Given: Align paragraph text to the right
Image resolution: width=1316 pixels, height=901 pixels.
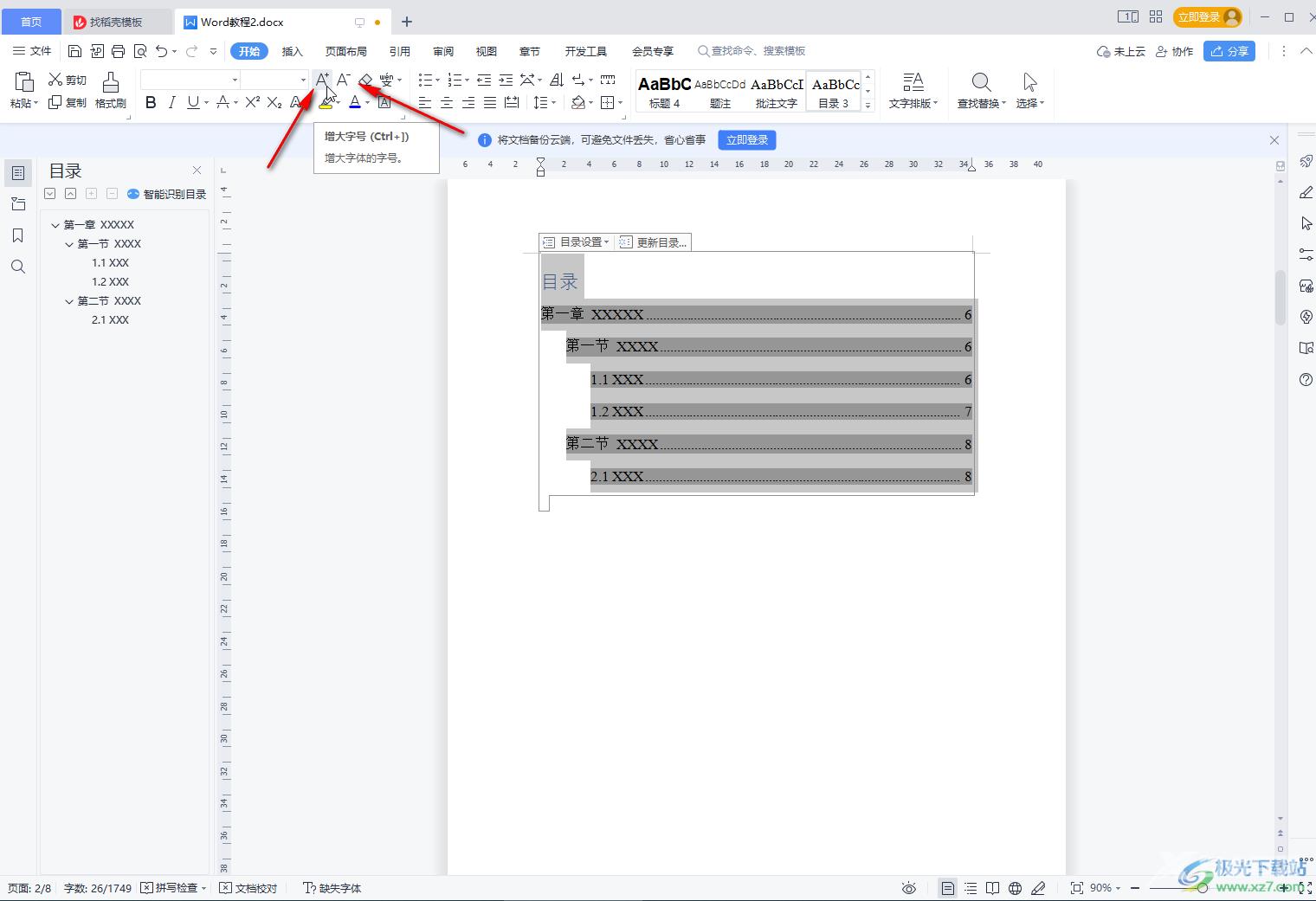Looking at the screenshot, I should pos(468,102).
